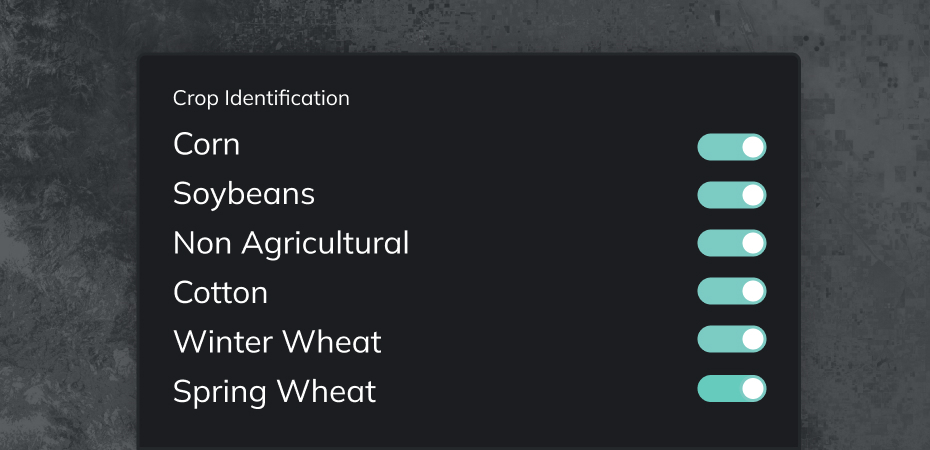Toggle Cotton crop identification off
This screenshot has width=930, height=450.
point(731,291)
